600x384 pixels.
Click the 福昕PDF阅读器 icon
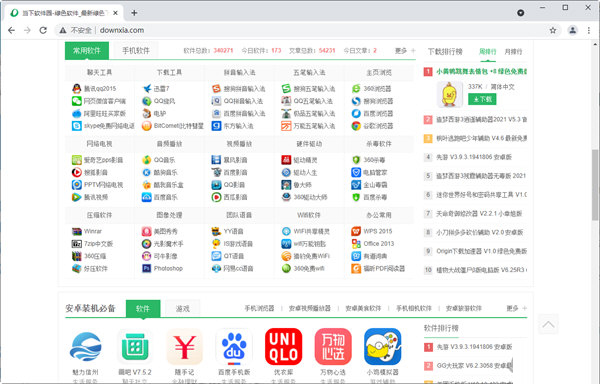356,268
